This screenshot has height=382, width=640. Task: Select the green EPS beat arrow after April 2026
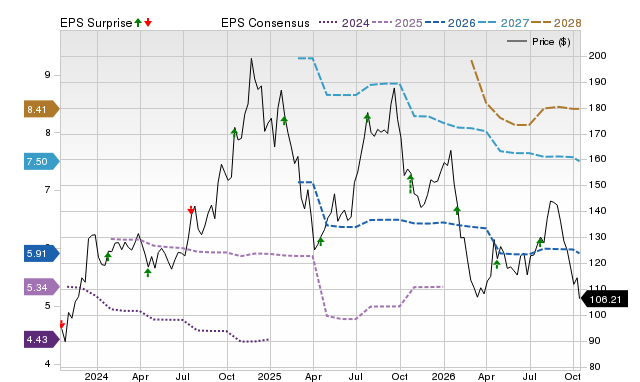[497, 264]
